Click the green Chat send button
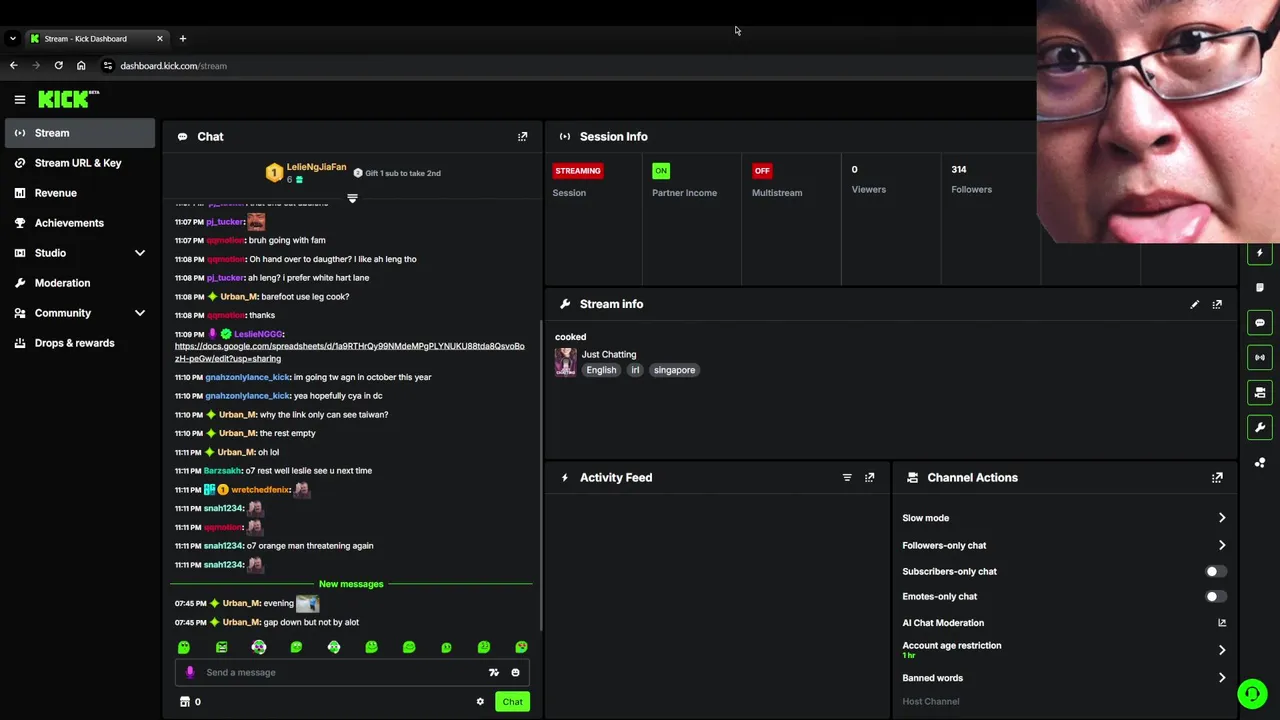Image resolution: width=1280 pixels, height=720 pixels. pos(512,702)
